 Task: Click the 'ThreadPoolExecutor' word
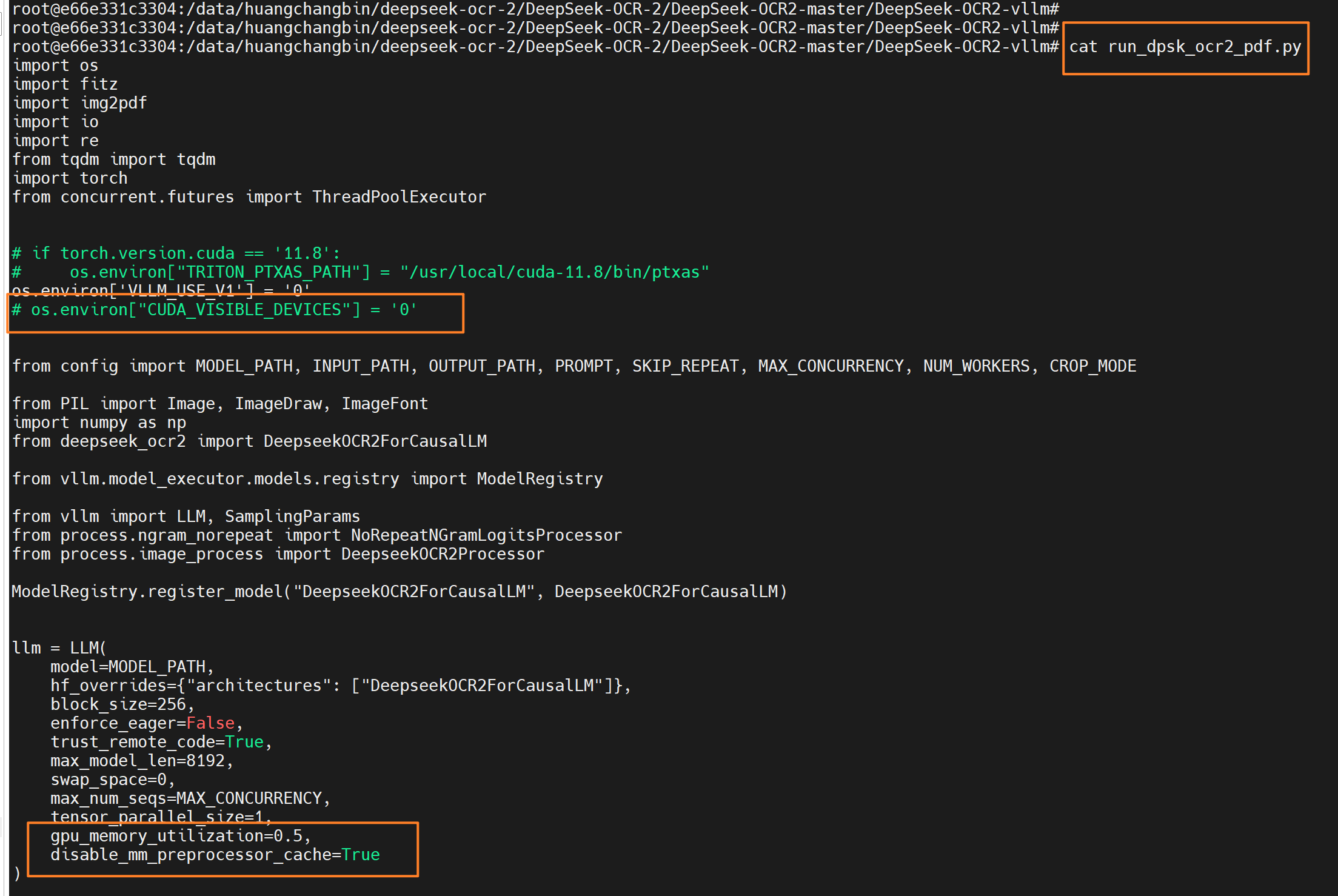point(399,197)
